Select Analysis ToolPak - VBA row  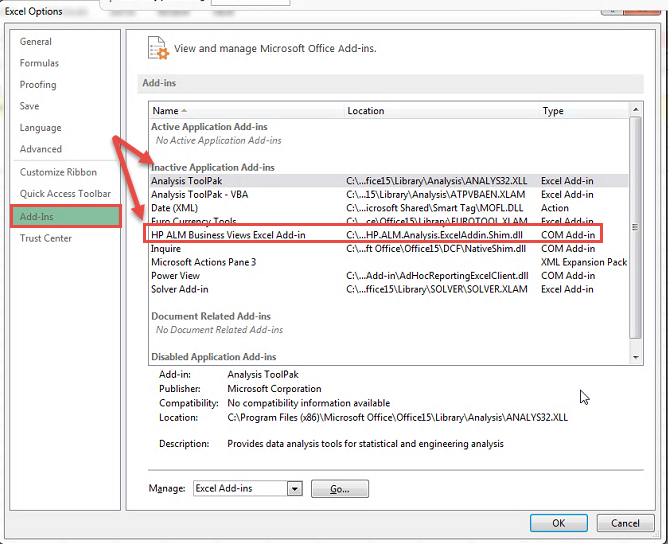coord(389,194)
